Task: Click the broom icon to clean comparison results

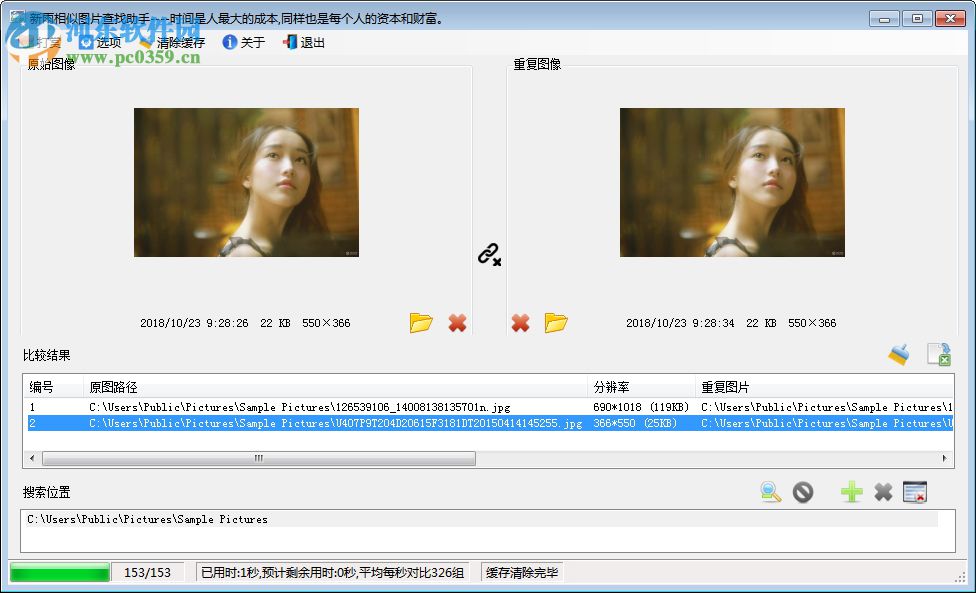Action: point(898,354)
